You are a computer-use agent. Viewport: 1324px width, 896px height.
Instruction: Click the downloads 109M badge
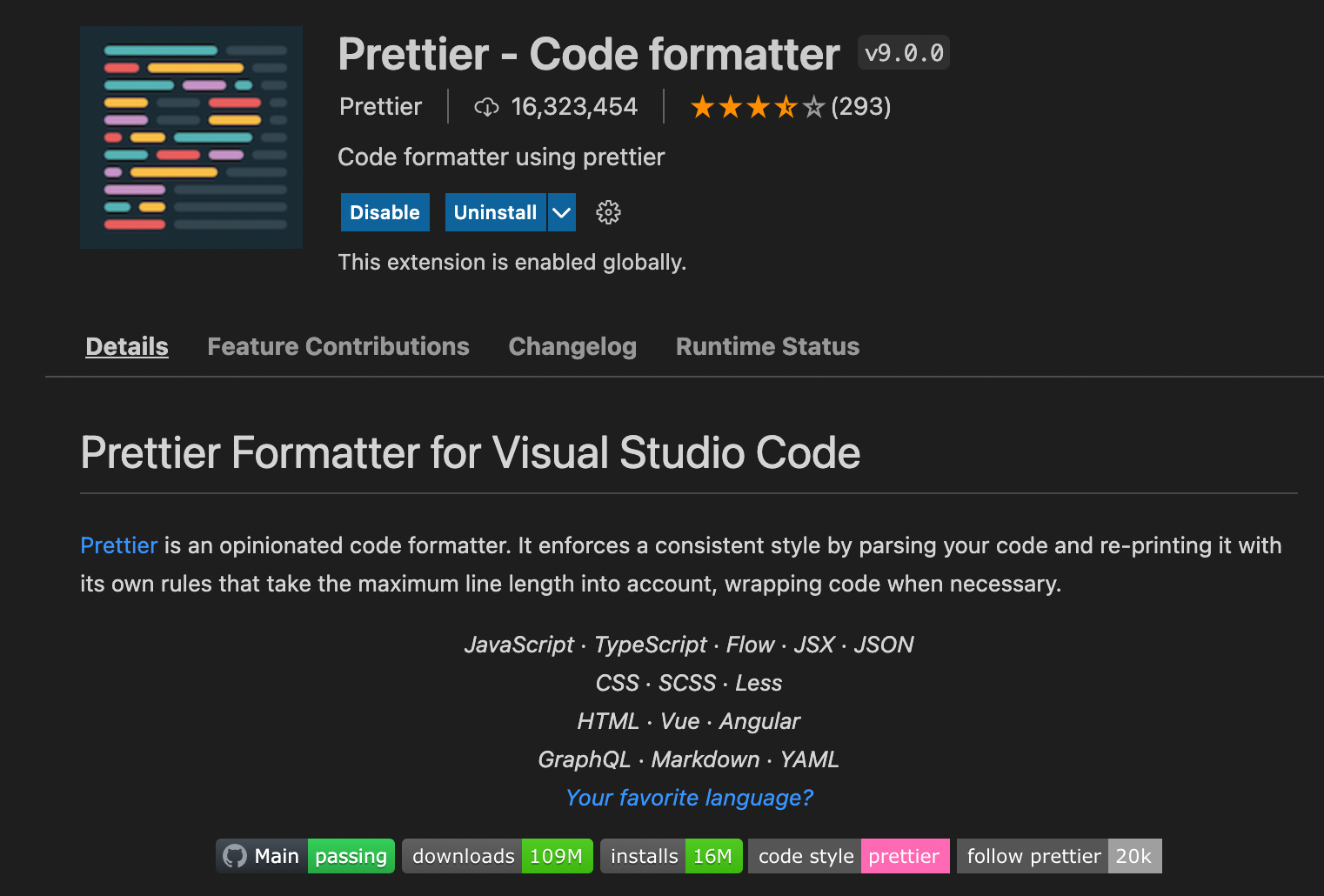498,856
